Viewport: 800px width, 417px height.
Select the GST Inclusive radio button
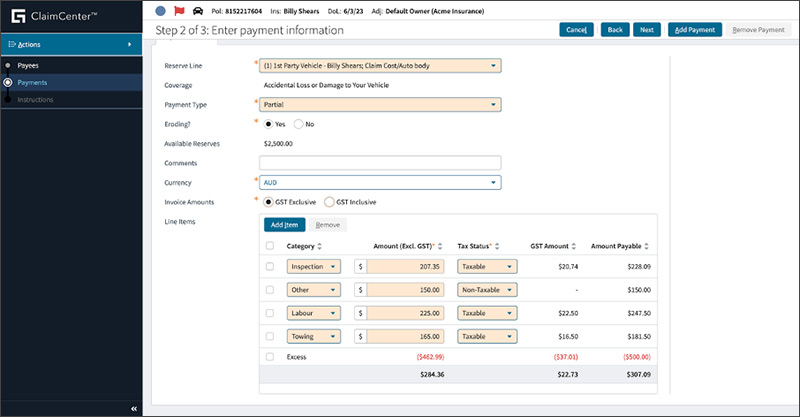(330, 202)
